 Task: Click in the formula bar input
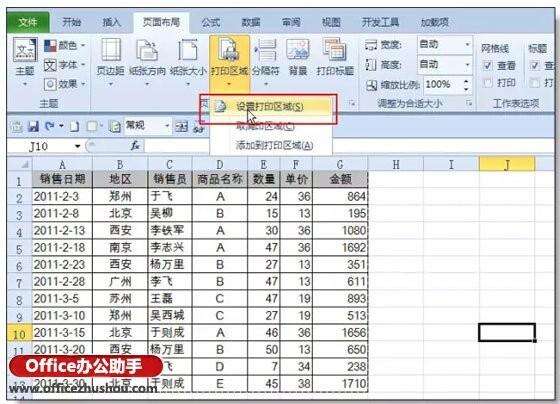point(350,146)
